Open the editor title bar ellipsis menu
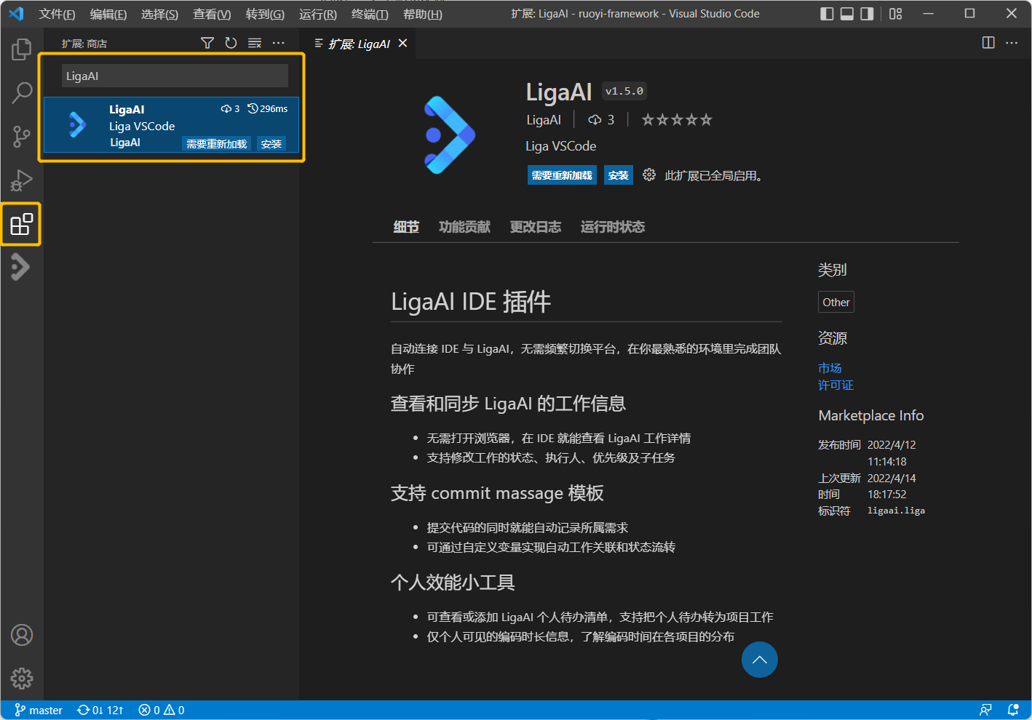 [1011, 43]
